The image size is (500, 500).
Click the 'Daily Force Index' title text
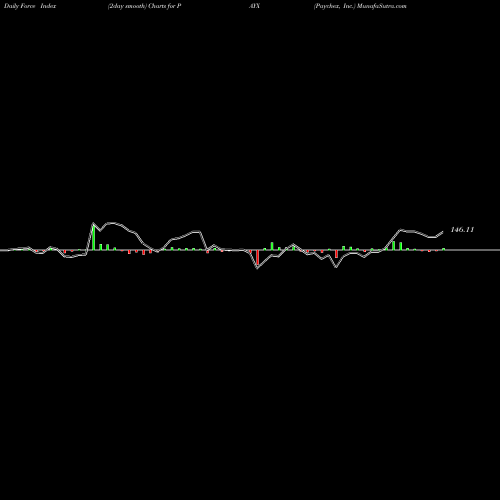[30, 6]
